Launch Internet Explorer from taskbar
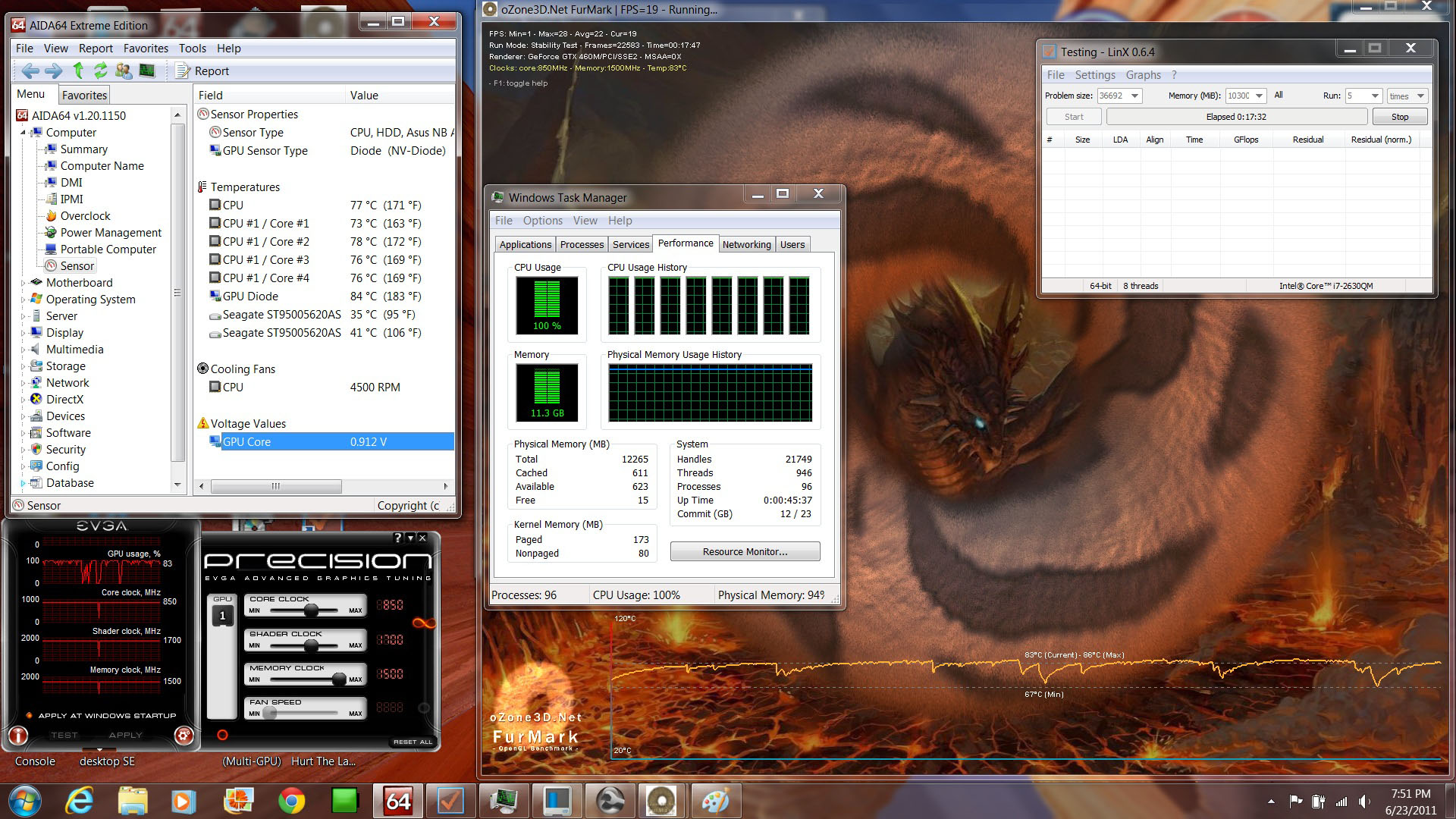 point(80,801)
